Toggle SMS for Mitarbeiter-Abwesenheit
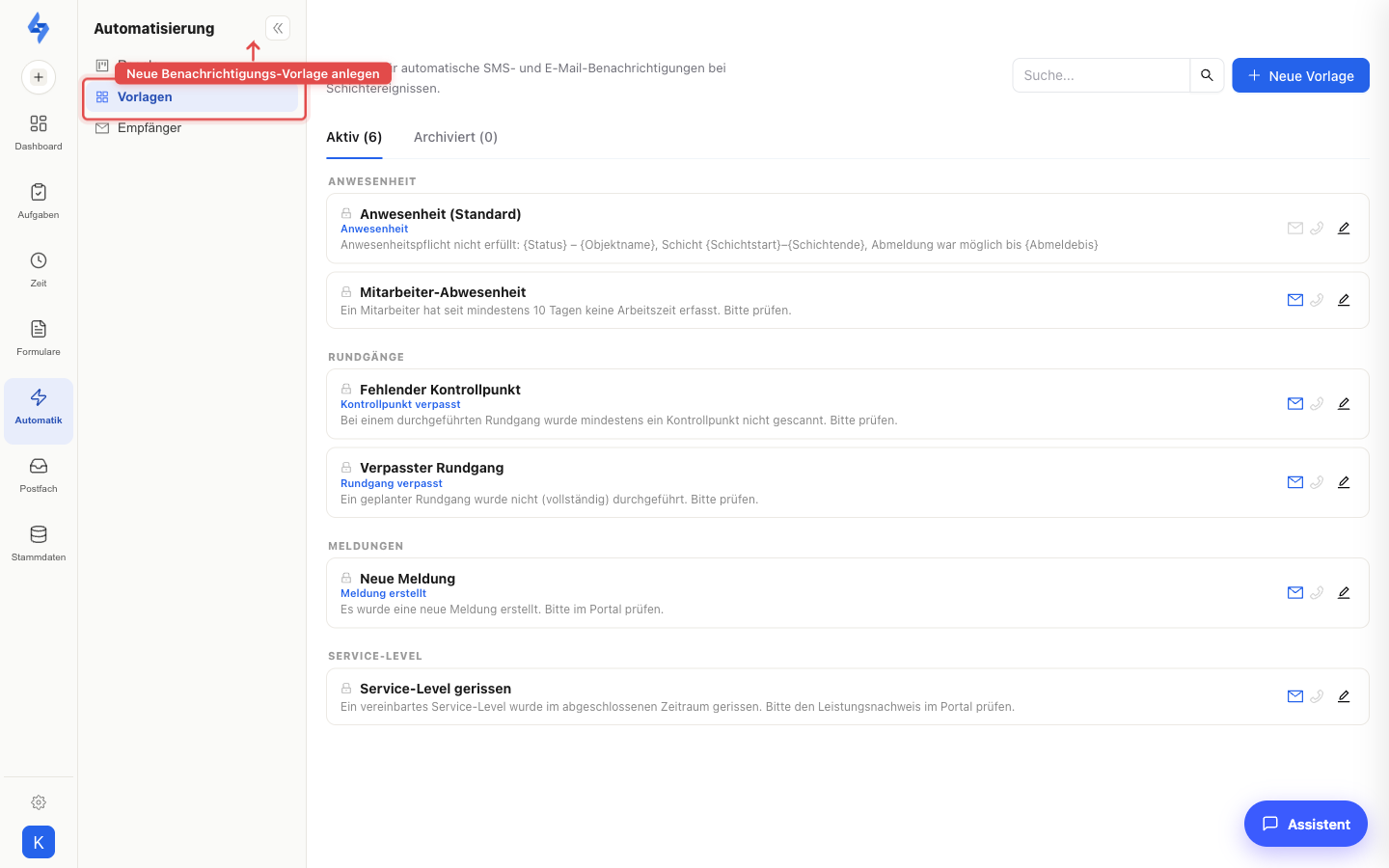The height and width of the screenshot is (868, 1389). tap(1317, 300)
